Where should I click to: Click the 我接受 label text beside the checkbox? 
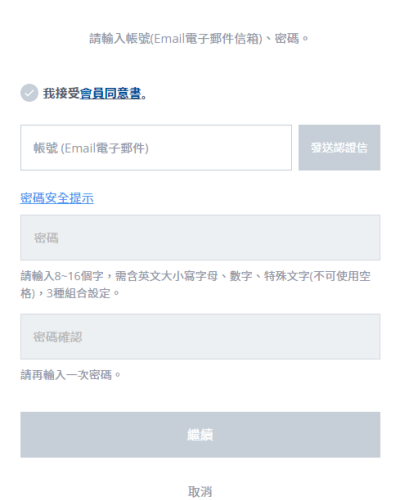pos(61,93)
